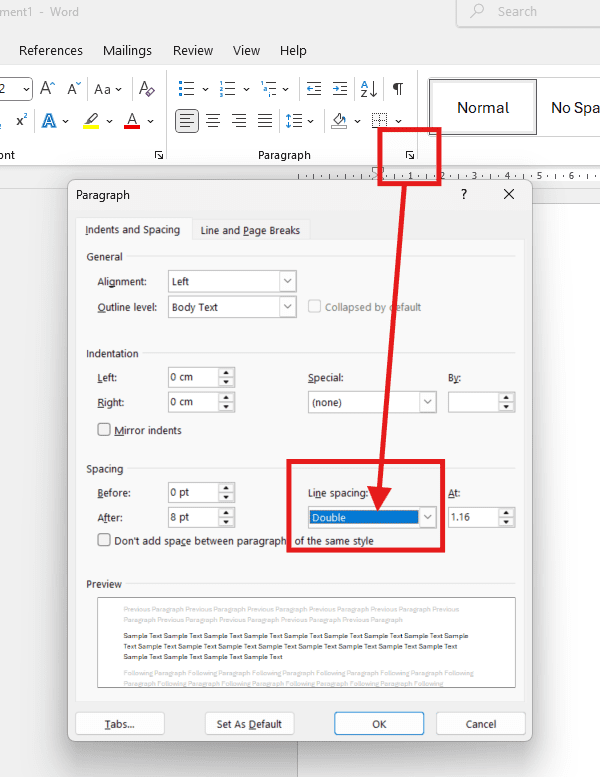Click the Sort A-Z icon
The height and width of the screenshot is (777, 600).
tap(369, 89)
